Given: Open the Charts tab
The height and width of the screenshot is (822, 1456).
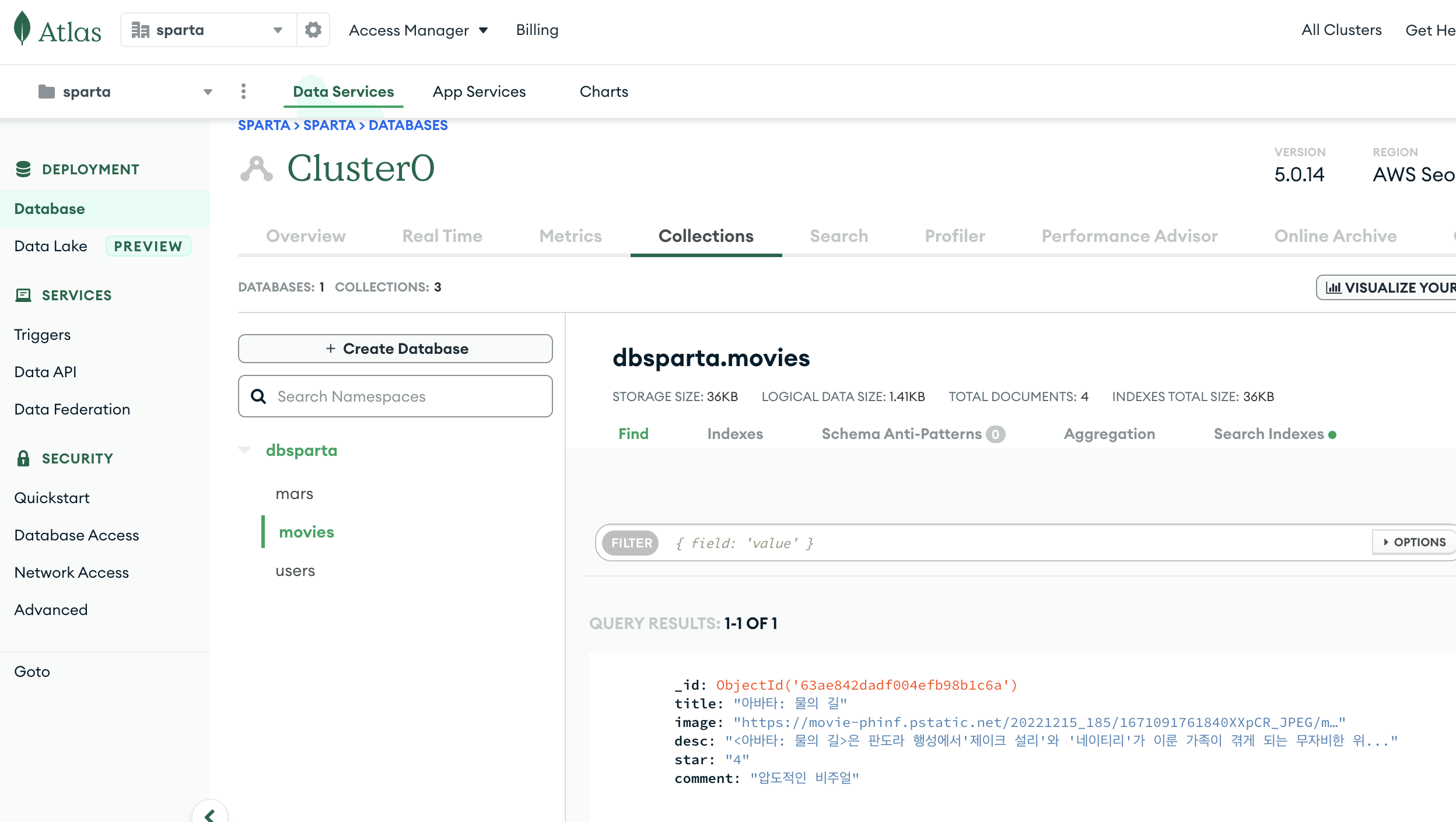Looking at the screenshot, I should [x=604, y=92].
